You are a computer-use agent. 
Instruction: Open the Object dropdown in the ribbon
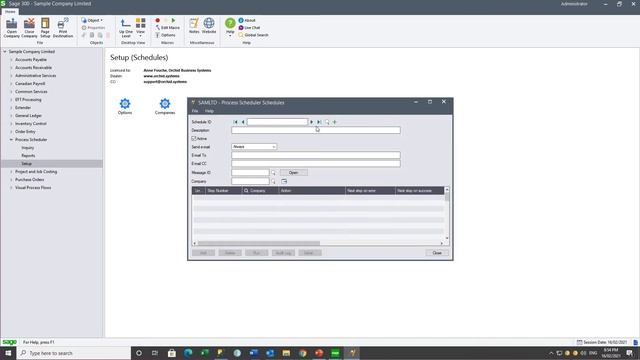92,20
